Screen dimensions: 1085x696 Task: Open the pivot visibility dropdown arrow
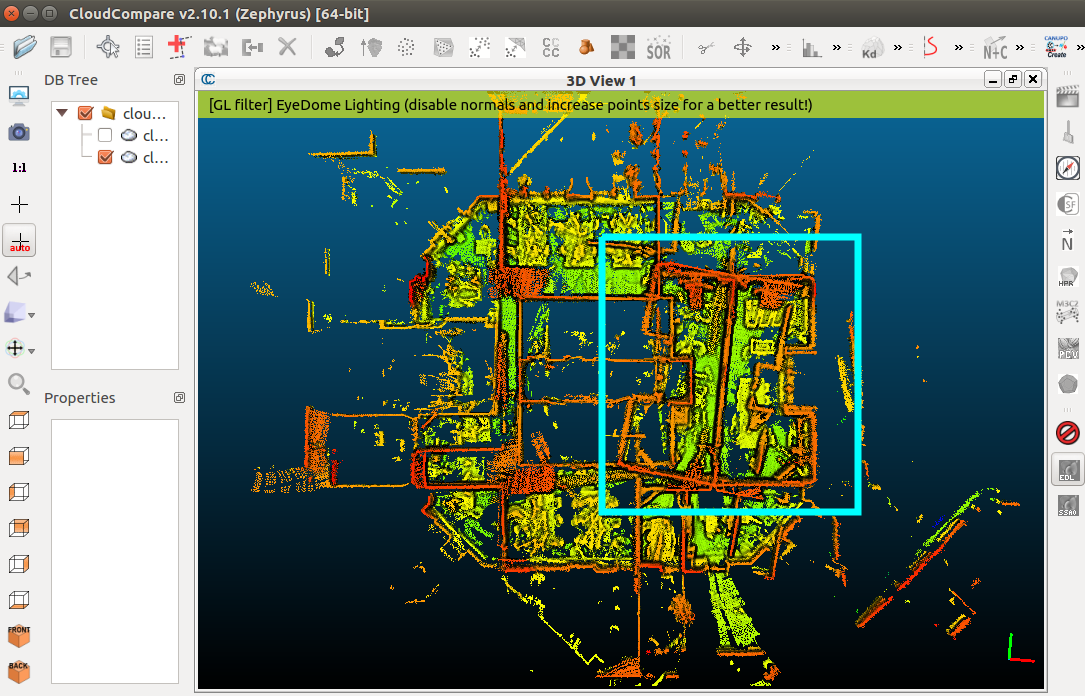[32, 351]
